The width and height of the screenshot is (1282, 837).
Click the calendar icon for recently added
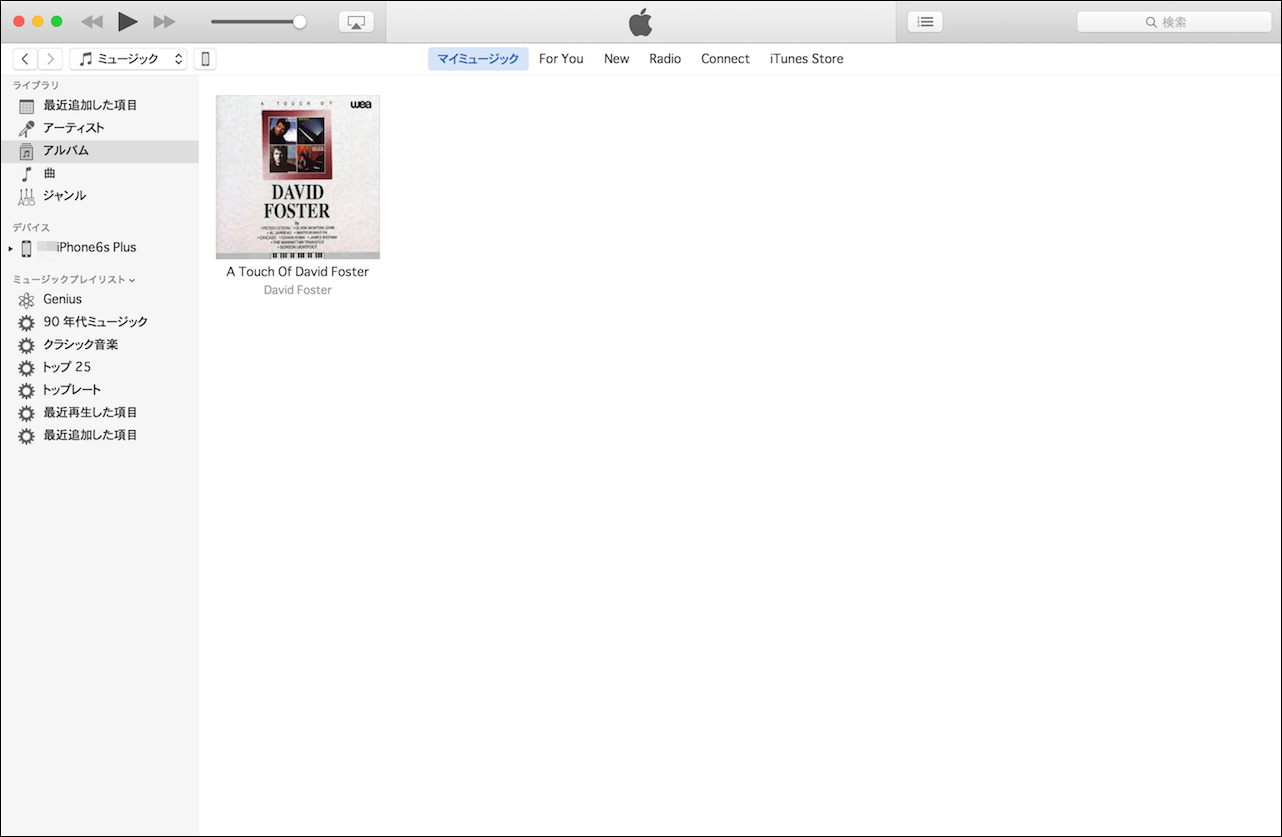coord(27,106)
